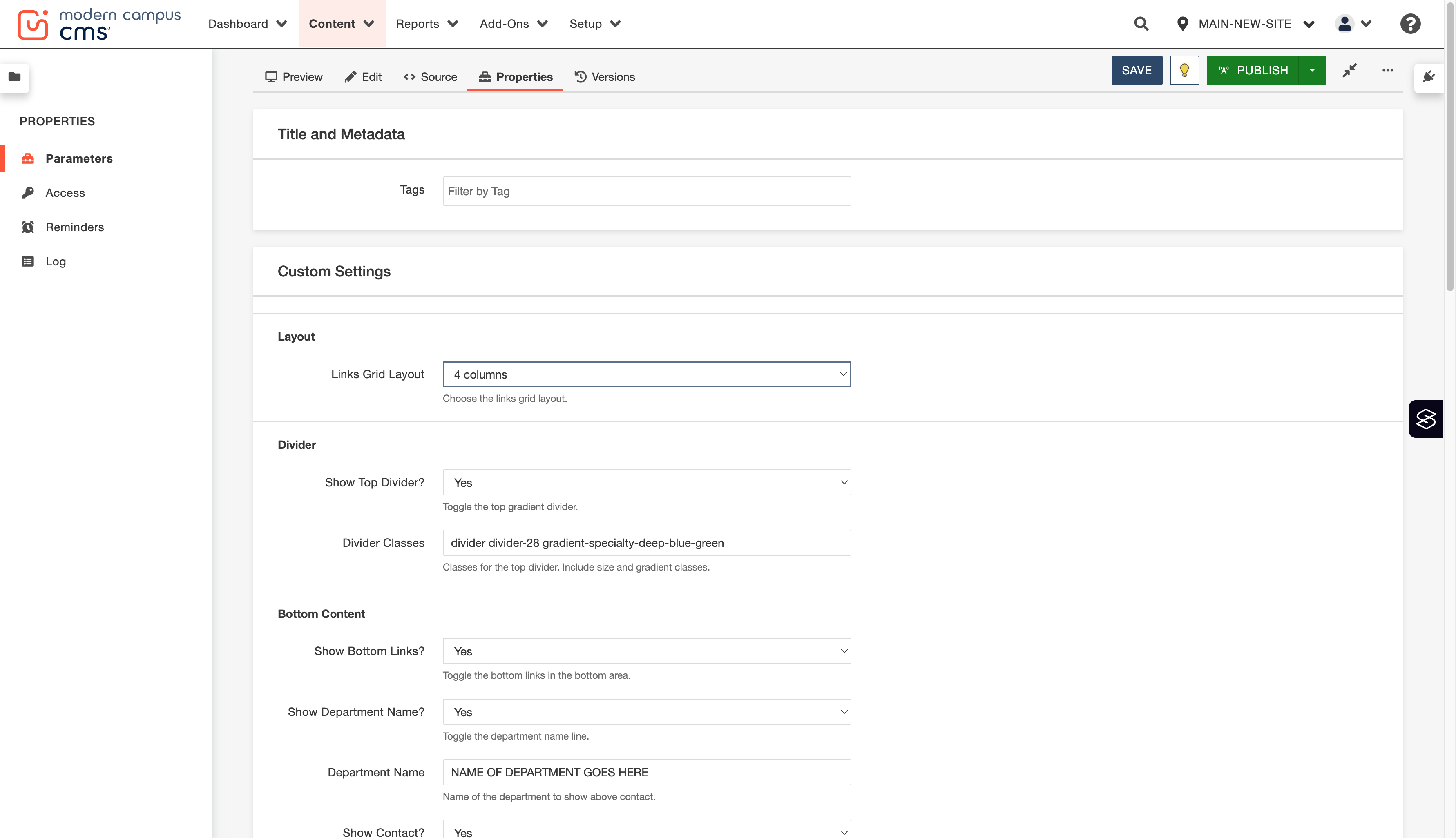Click the Filter by Tag input
This screenshot has width=1456, height=838.
tap(647, 192)
